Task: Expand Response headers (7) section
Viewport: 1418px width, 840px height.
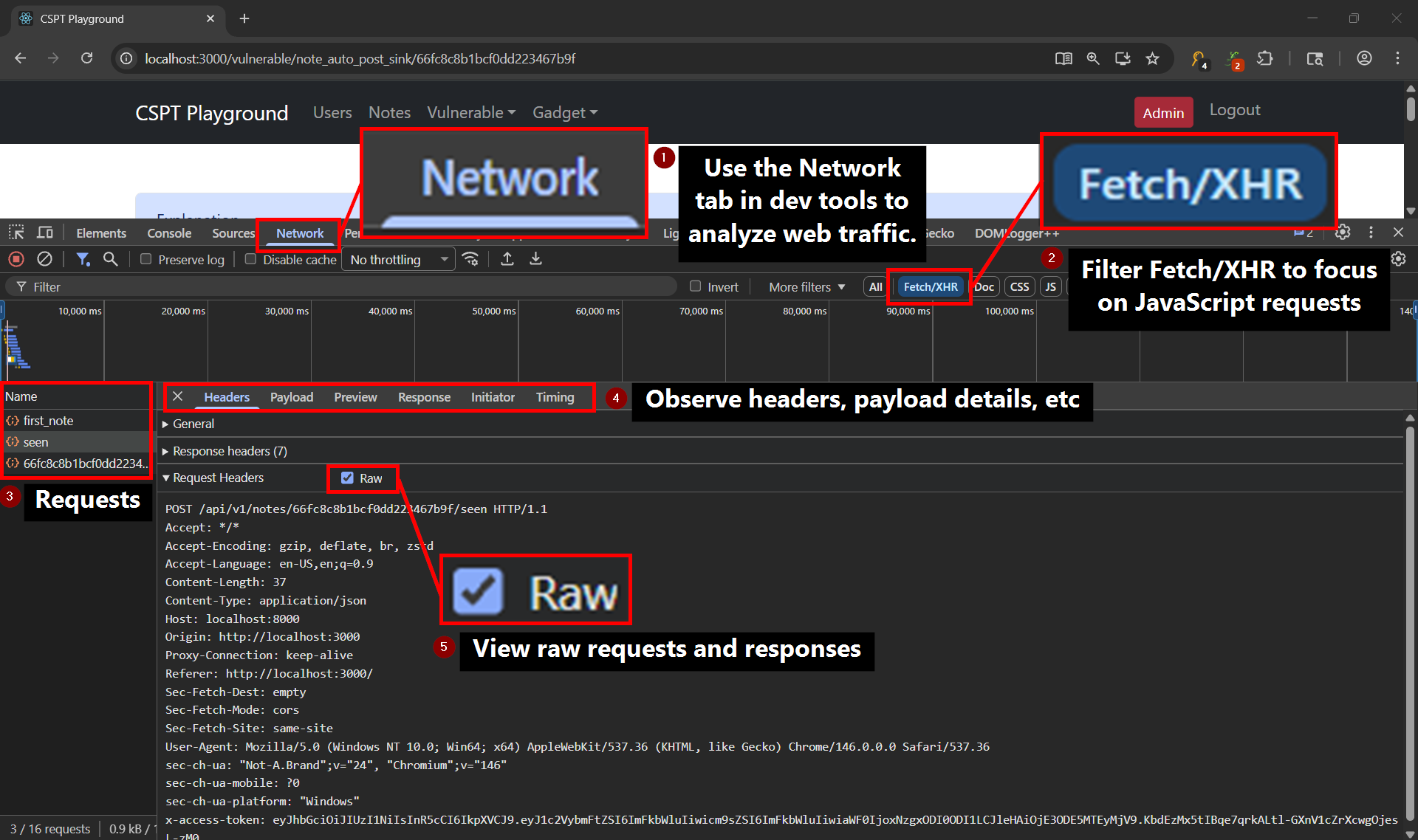Action: (225, 451)
